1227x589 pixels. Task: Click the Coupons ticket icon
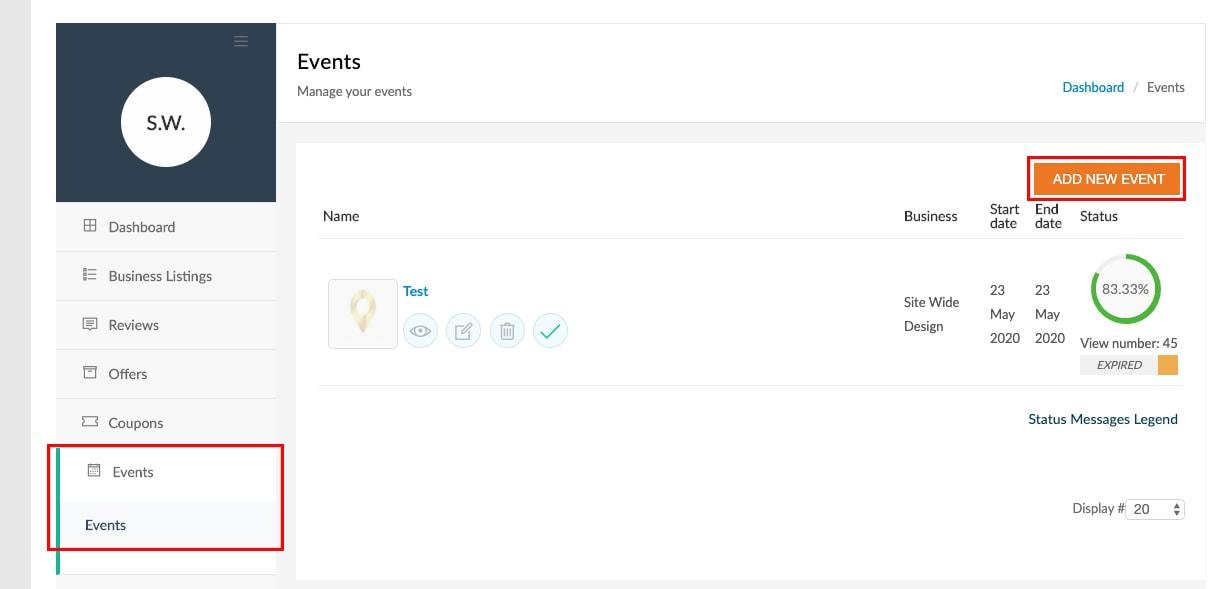pos(90,422)
